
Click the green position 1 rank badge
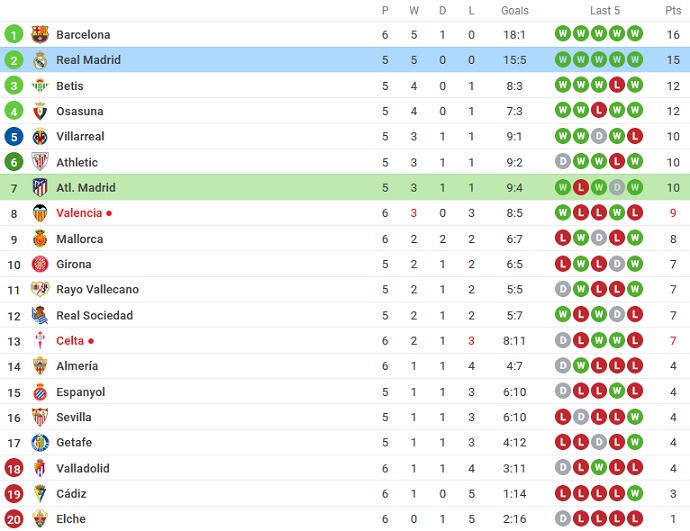point(14,35)
